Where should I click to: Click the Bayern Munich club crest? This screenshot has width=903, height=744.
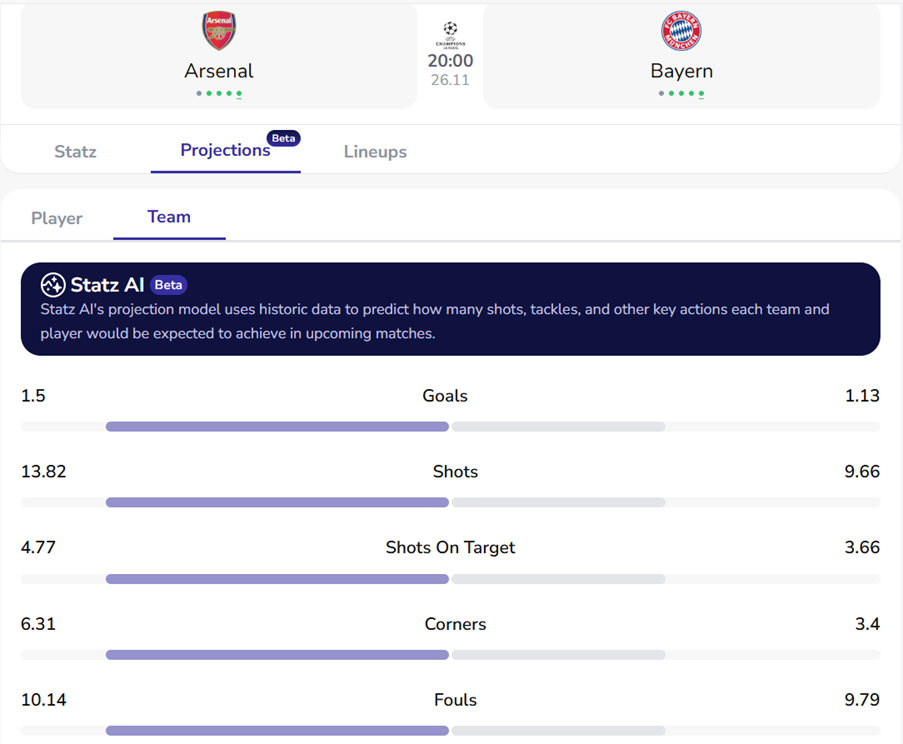pyautogui.click(x=681, y=31)
